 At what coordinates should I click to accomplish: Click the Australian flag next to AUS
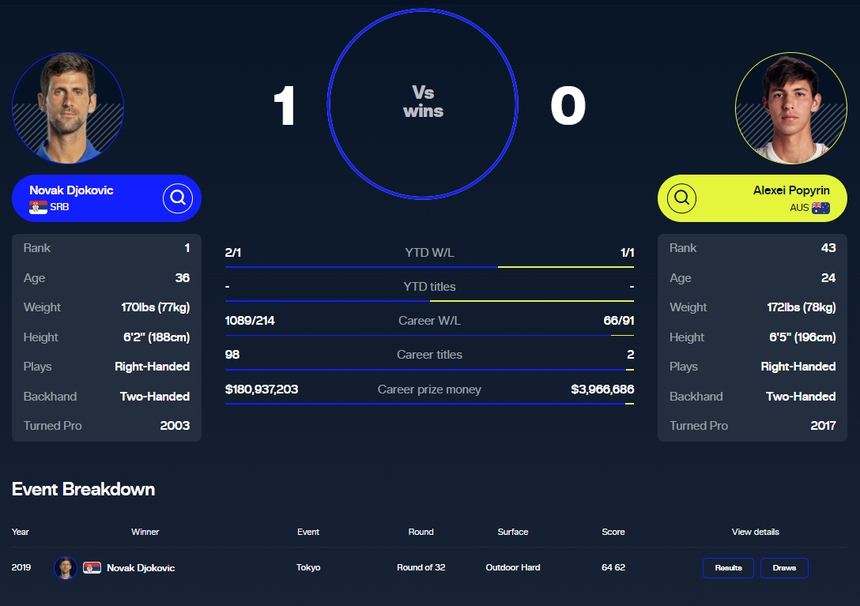click(x=821, y=208)
